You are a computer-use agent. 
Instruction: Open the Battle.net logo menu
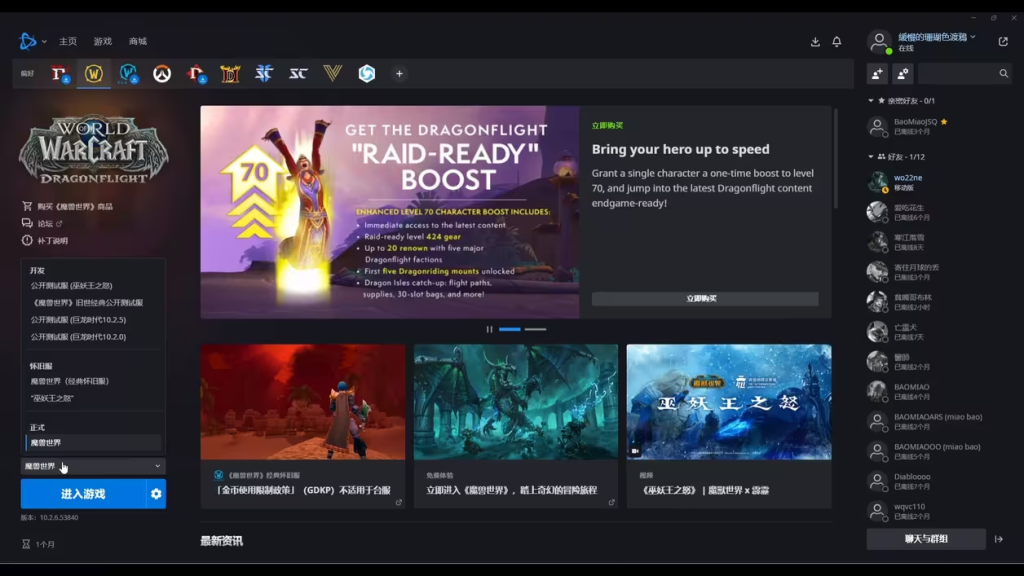[27, 41]
